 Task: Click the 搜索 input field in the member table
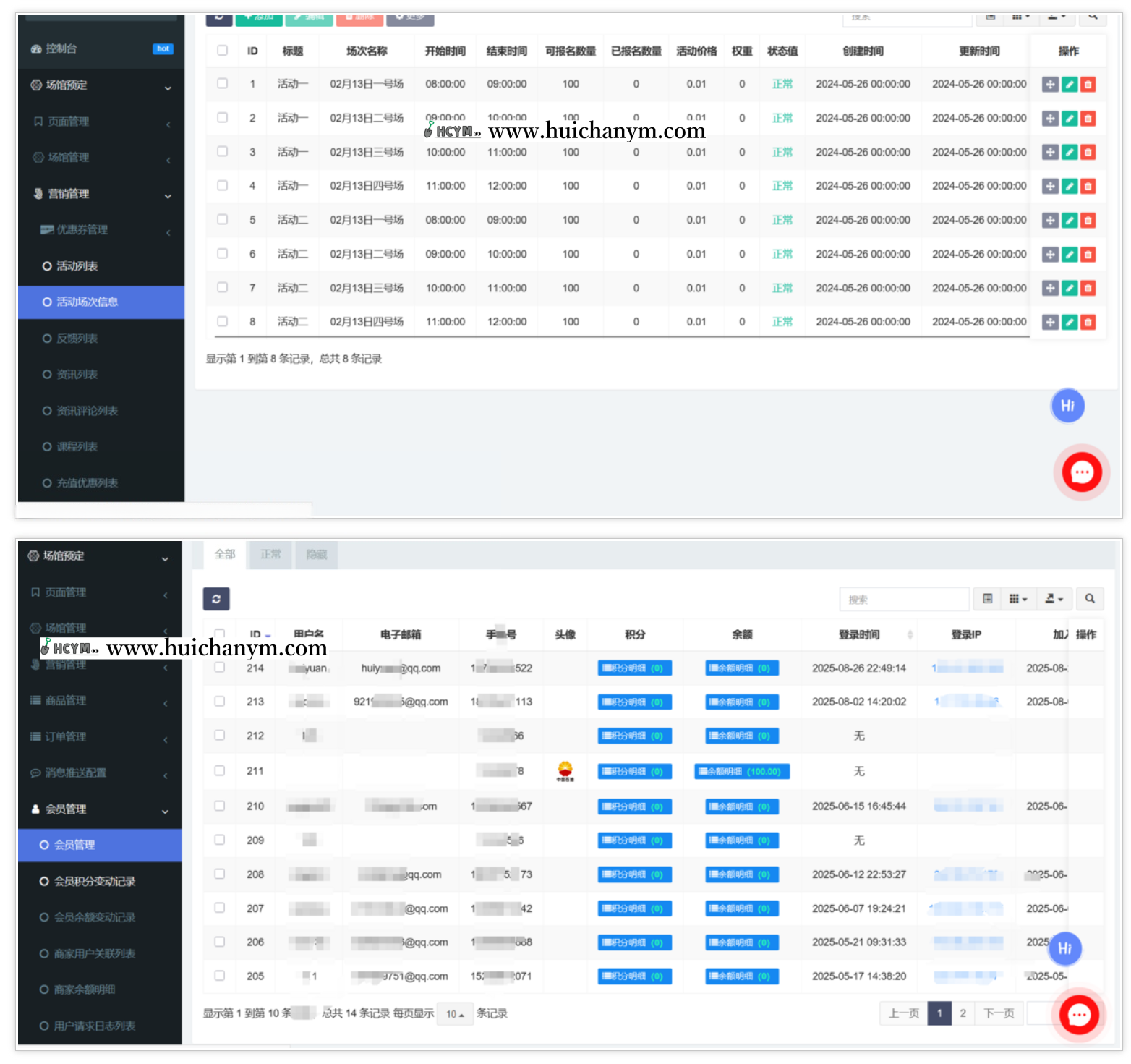903,600
